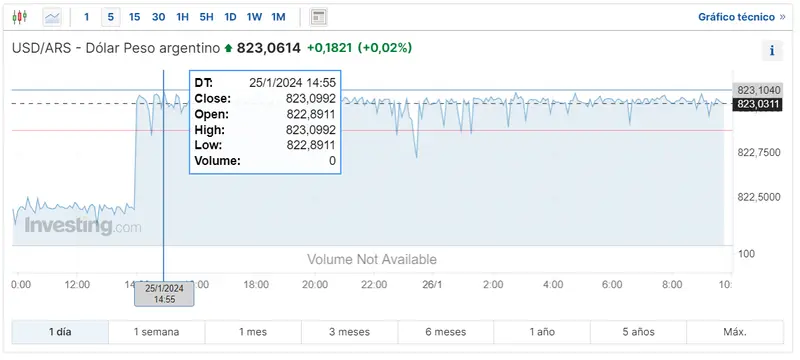
Task: Switch to candlestick chart type icon
Action: [x=19, y=17]
